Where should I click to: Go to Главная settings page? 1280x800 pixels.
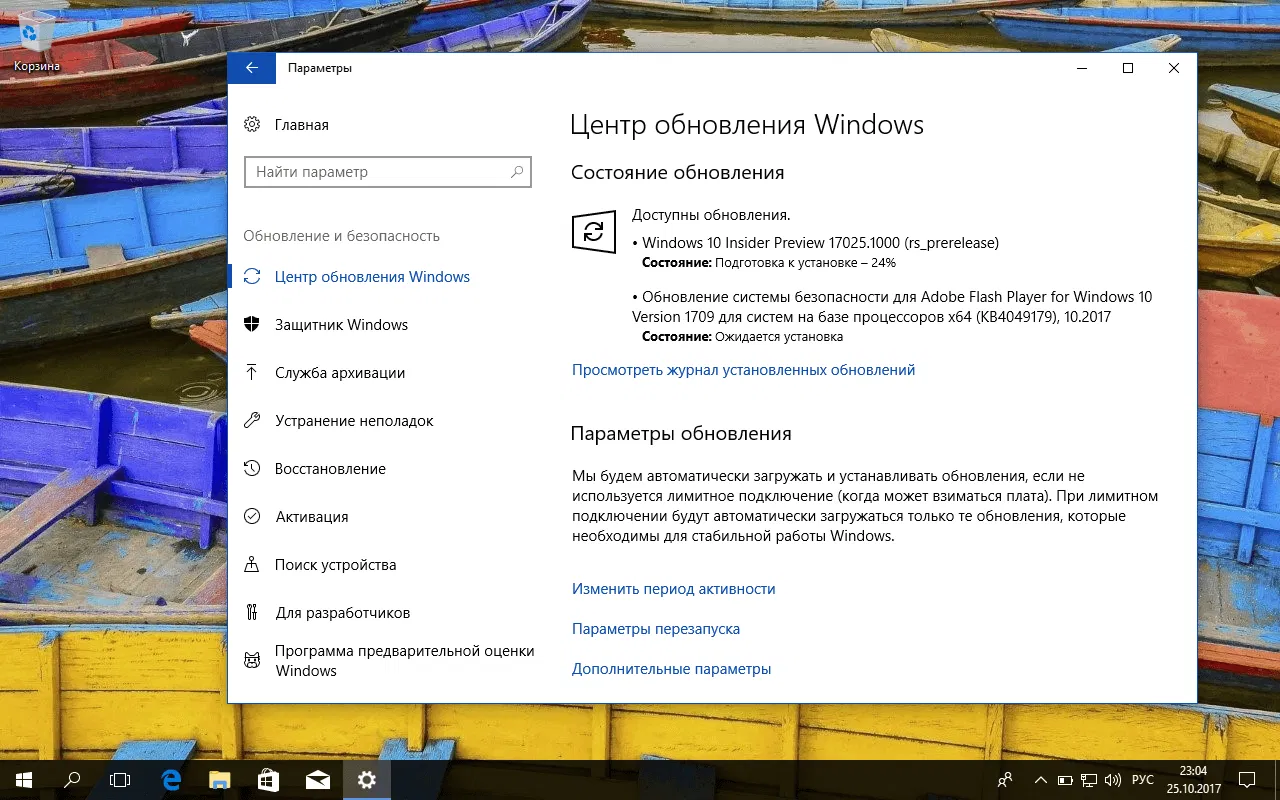[x=300, y=124]
